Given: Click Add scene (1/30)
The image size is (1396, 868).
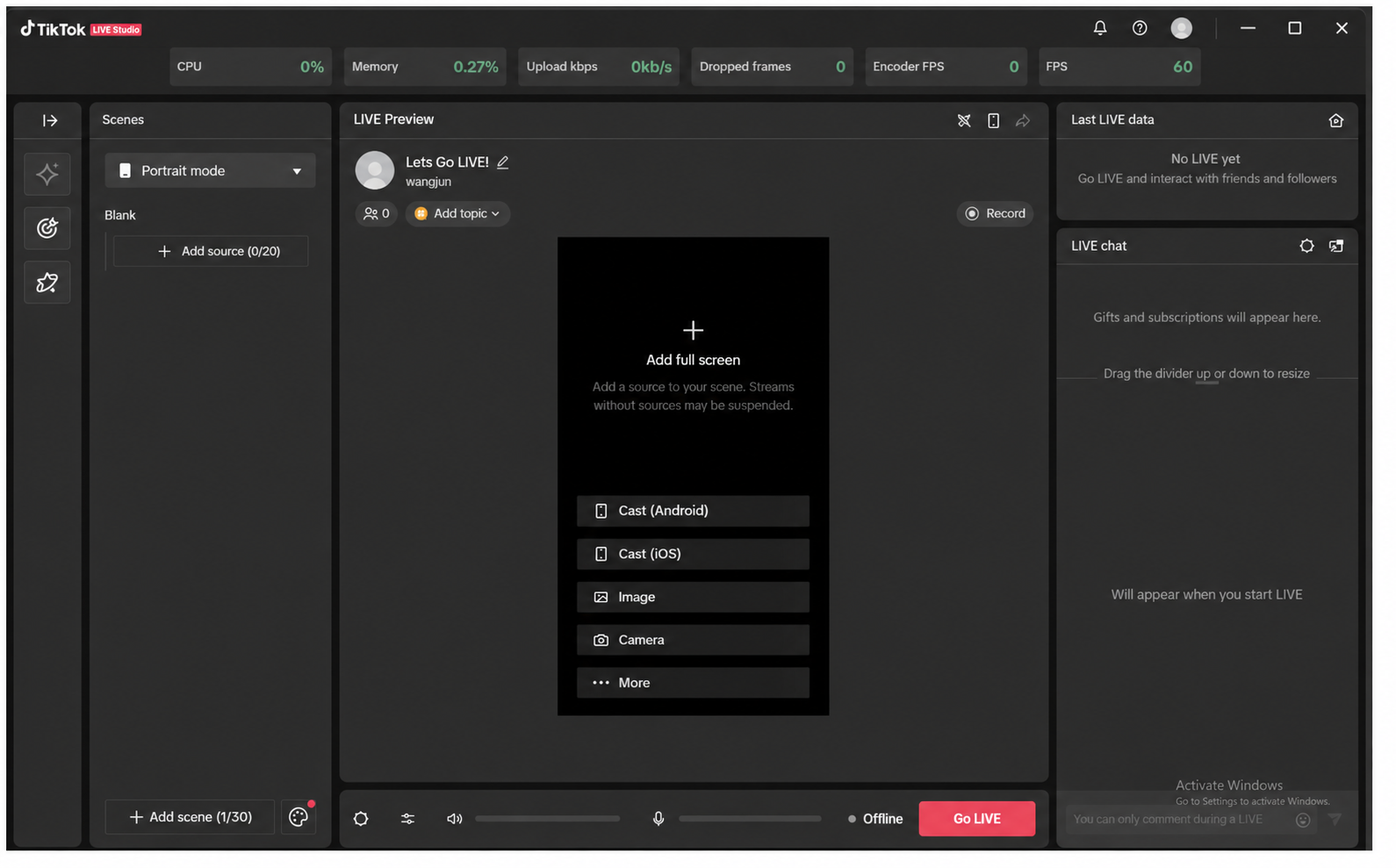Looking at the screenshot, I should (190, 817).
